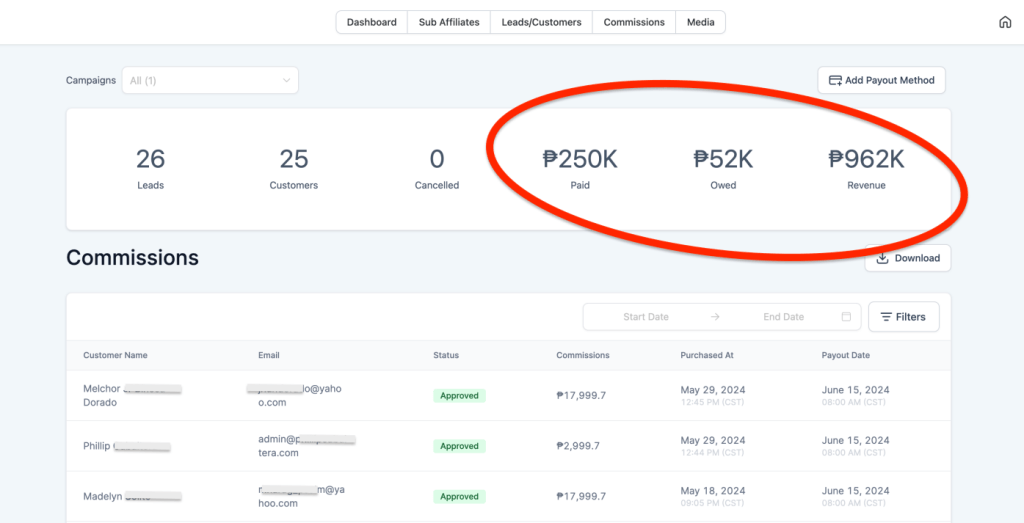The height and width of the screenshot is (523, 1024).
Task: Click the Approved badge for Phillip
Action: point(459,446)
